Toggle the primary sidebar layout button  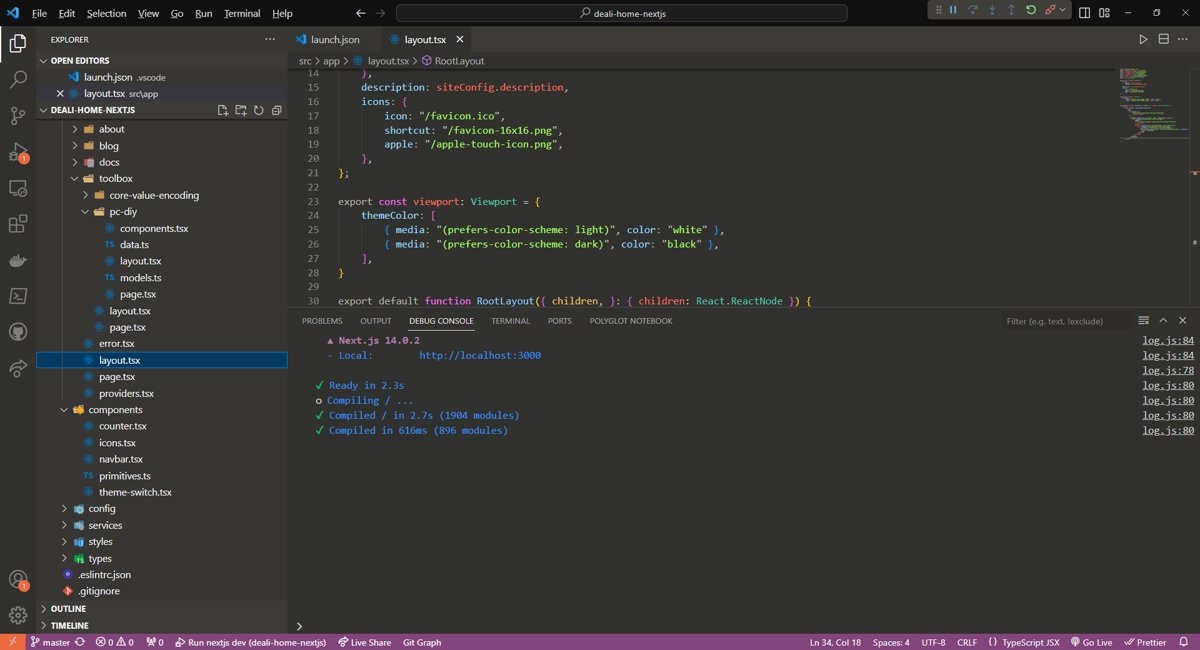point(1086,13)
